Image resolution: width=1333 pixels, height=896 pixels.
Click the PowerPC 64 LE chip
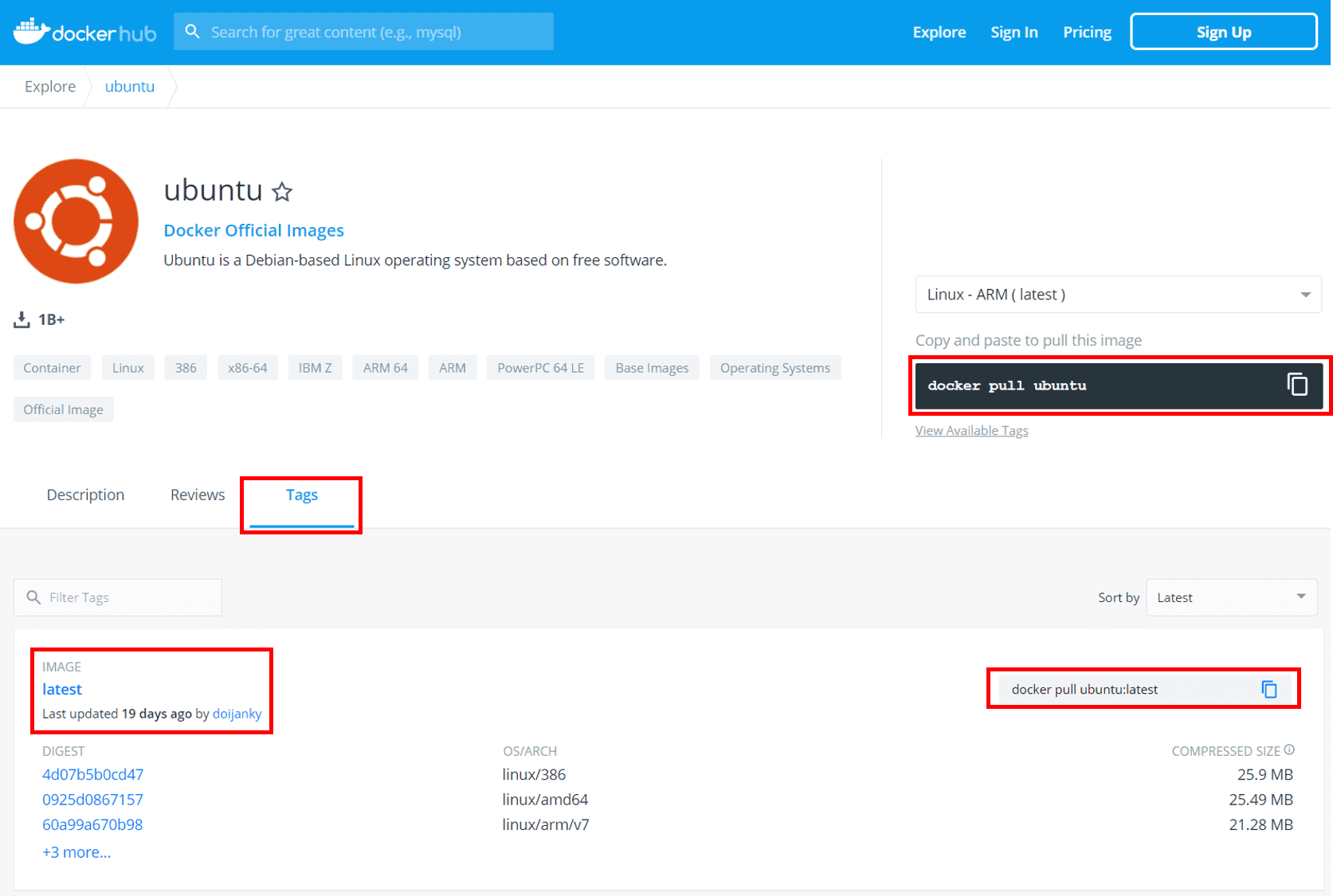(541, 368)
